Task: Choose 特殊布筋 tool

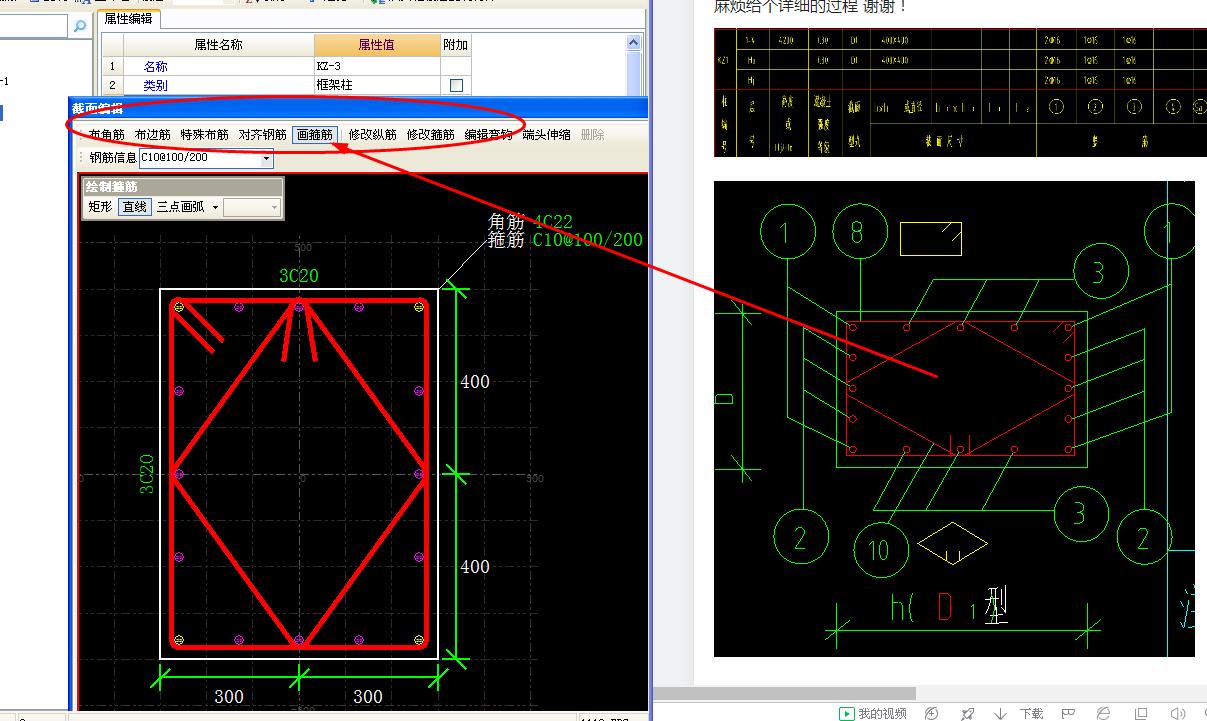Action: tap(204, 134)
